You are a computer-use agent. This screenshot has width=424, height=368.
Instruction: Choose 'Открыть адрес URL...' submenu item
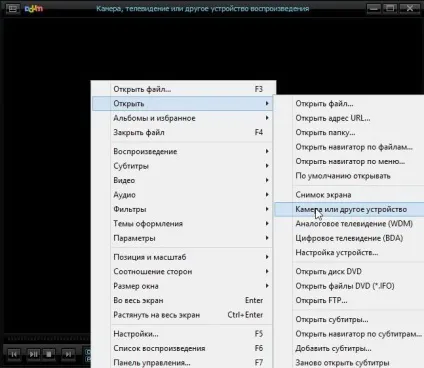[x=349, y=118]
